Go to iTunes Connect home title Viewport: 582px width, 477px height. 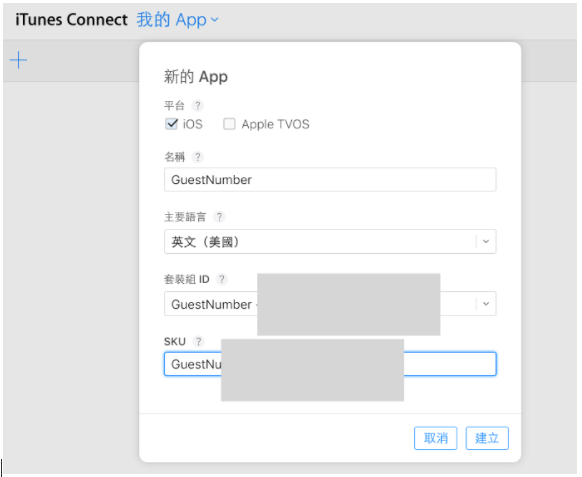point(71,20)
